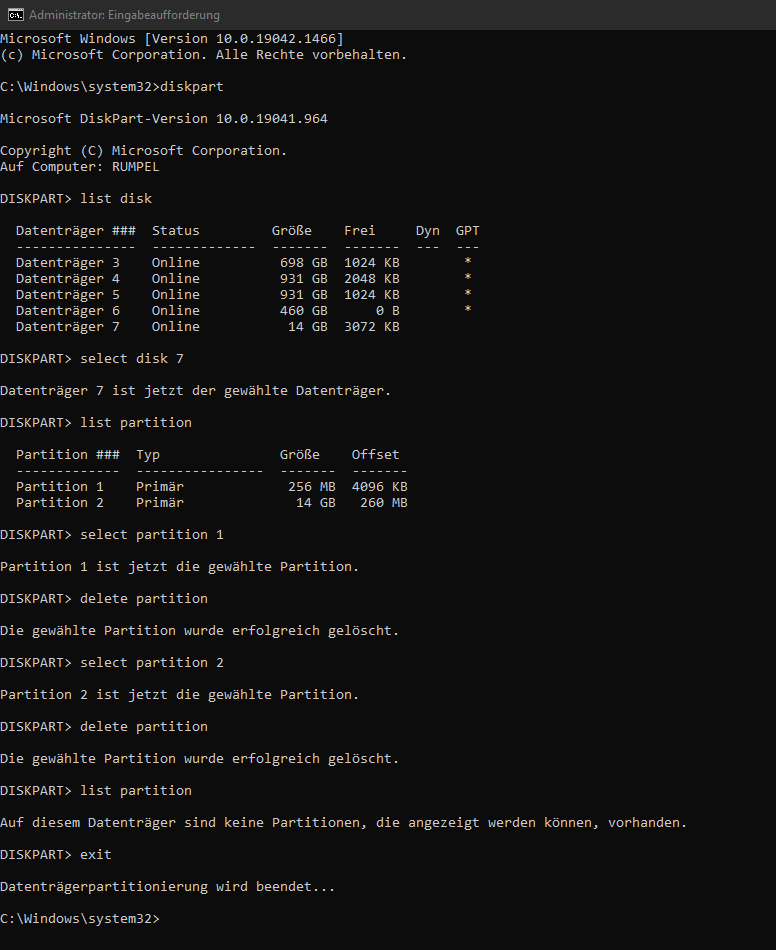Click the final prompt 'C:\Windows\system32>'
This screenshot has width=776, height=950.
point(80,919)
